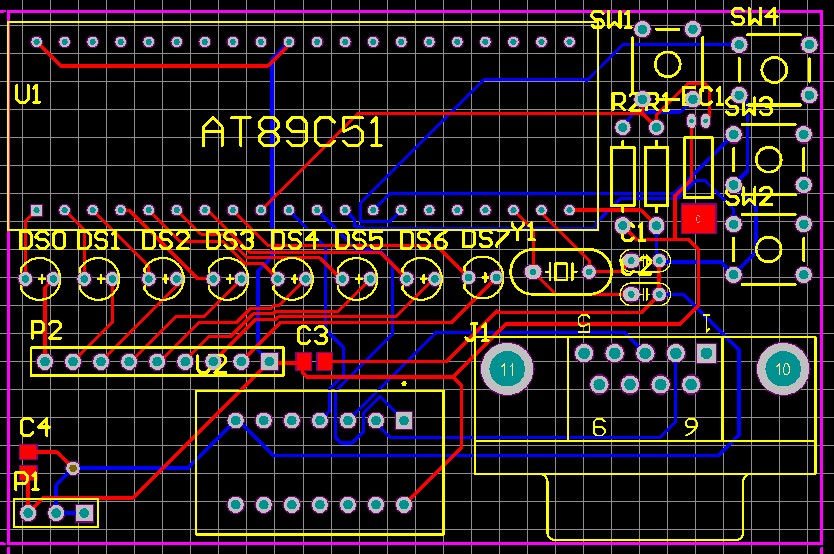This screenshot has height=554, width=834.
Task: Select the P1 connector designator label
Action: tap(27, 481)
